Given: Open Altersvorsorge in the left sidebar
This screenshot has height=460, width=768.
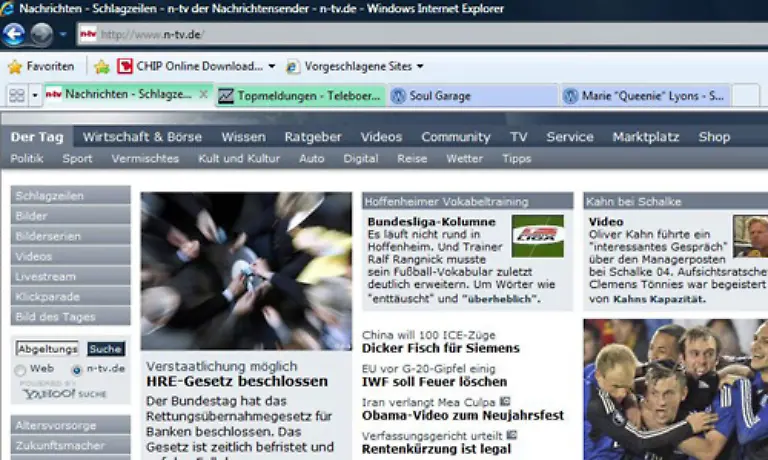Looking at the screenshot, I should [71, 425].
